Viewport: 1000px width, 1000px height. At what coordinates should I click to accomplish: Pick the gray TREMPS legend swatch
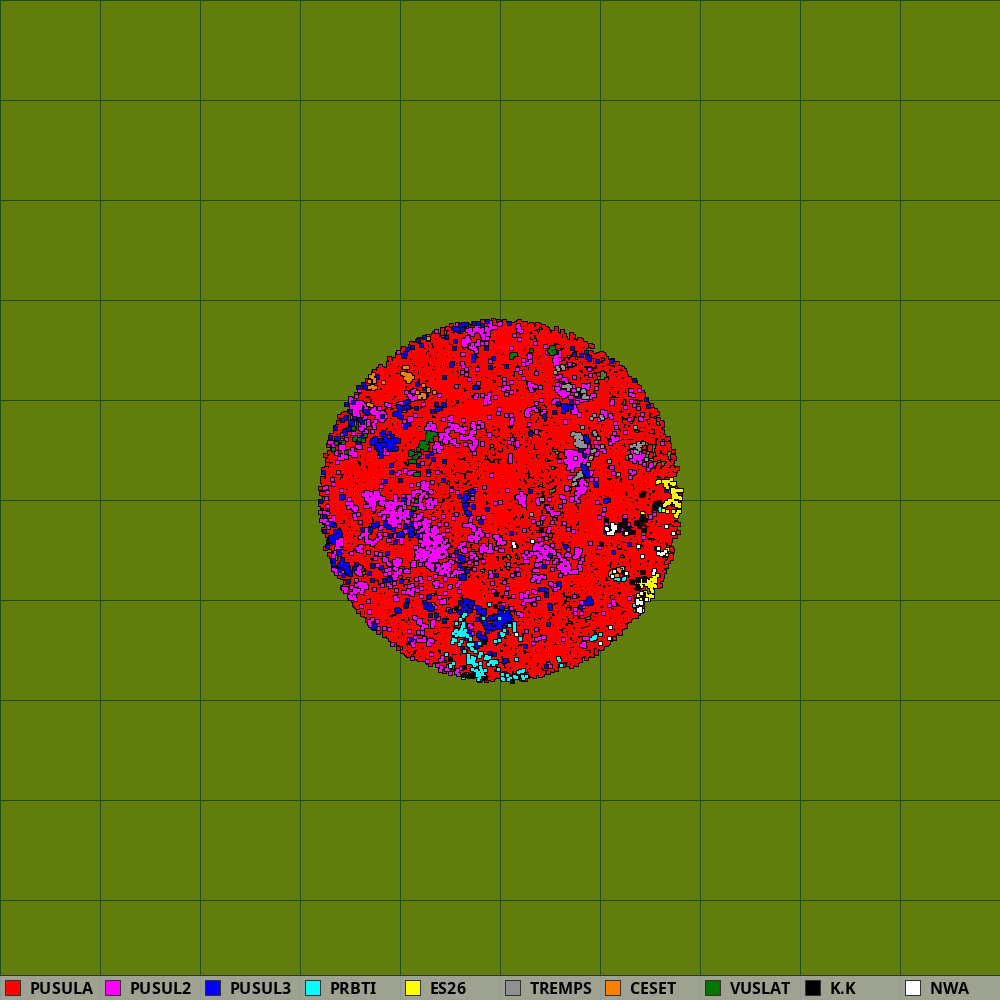tap(513, 988)
